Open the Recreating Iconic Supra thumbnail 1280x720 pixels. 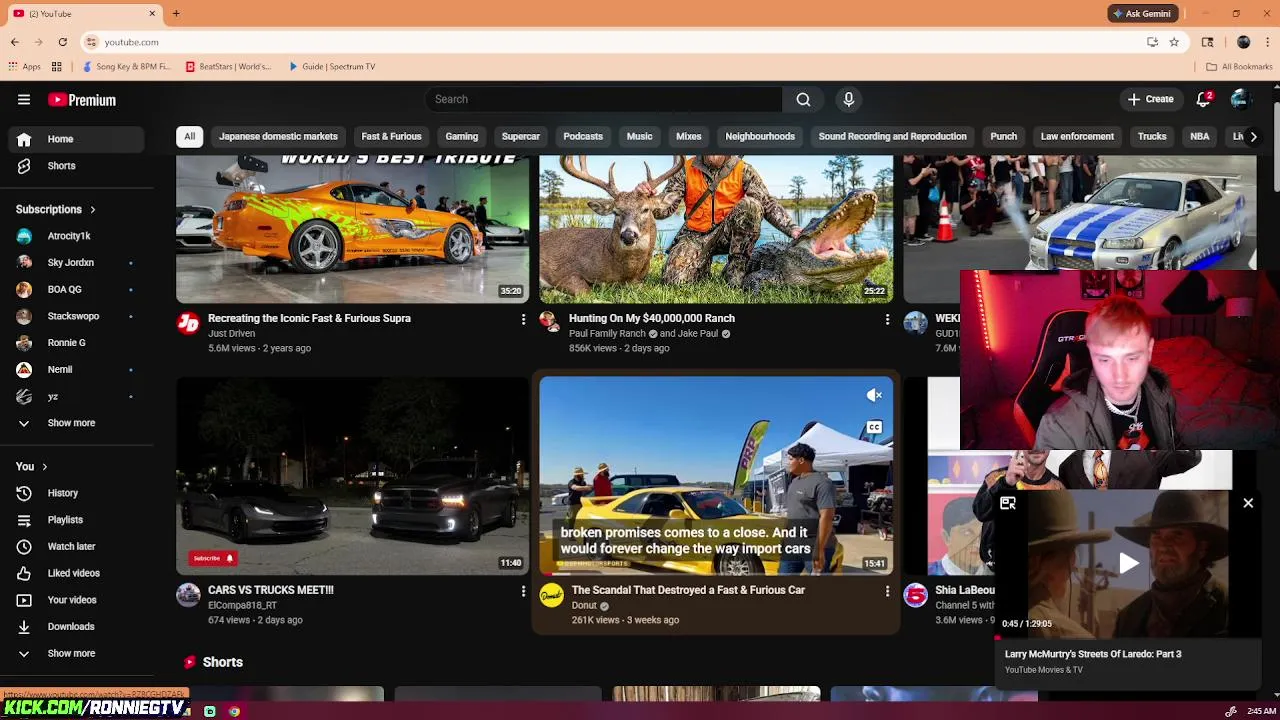[x=352, y=229]
